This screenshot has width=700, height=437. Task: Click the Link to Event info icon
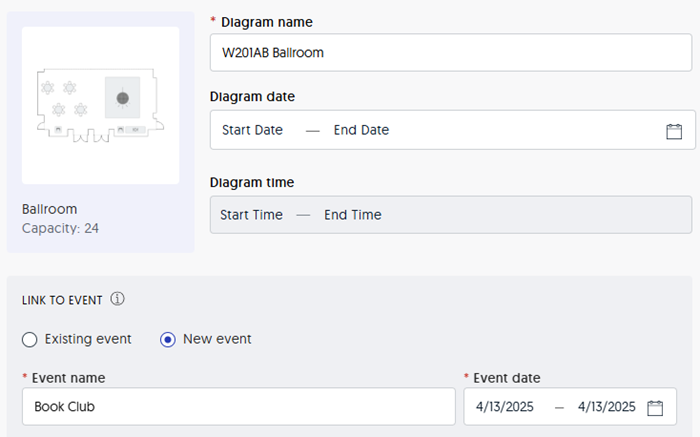117,299
